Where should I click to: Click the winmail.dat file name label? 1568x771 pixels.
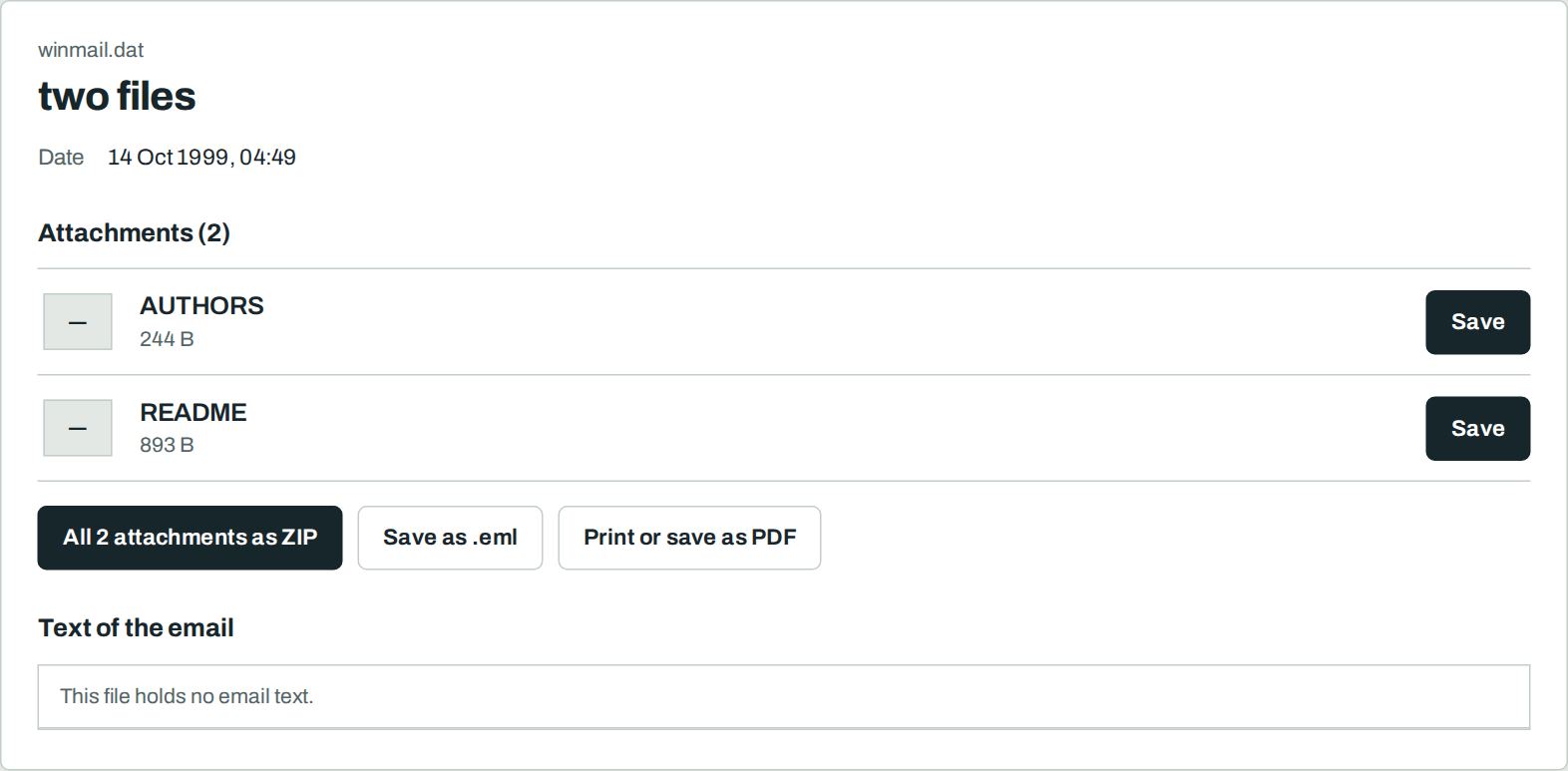coord(91,50)
